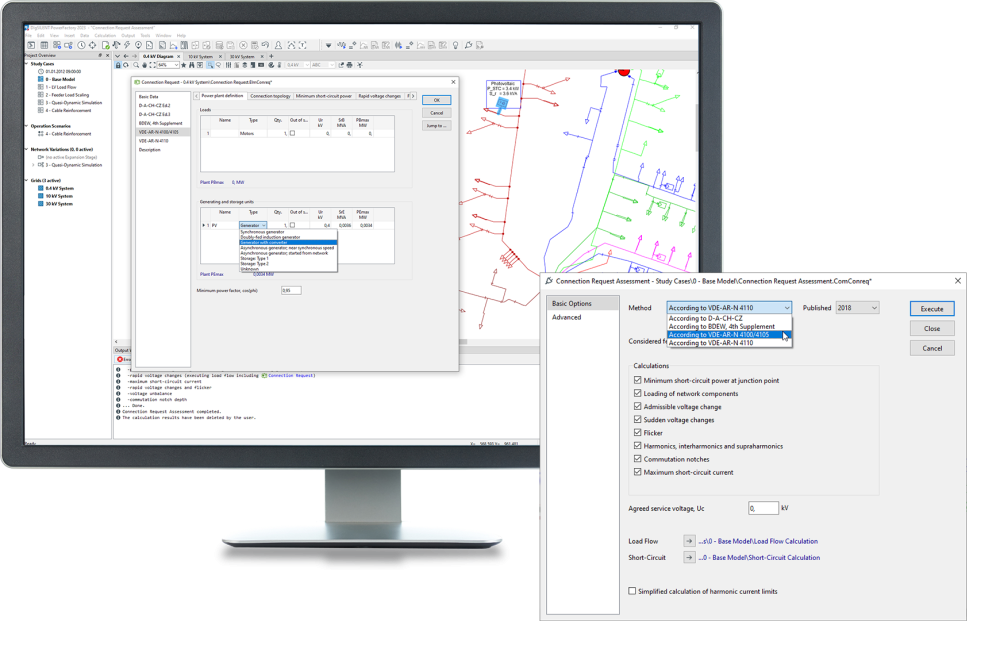Click Cancel in the Connection Request Assessment dialog
The height and width of the screenshot is (664, 1000).
point(932,348)
